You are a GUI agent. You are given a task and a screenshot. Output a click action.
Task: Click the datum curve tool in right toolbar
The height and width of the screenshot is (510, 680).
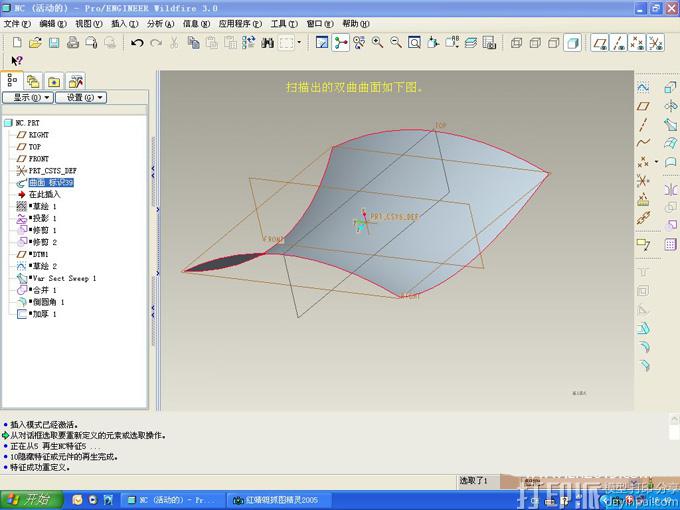point(643,143)
